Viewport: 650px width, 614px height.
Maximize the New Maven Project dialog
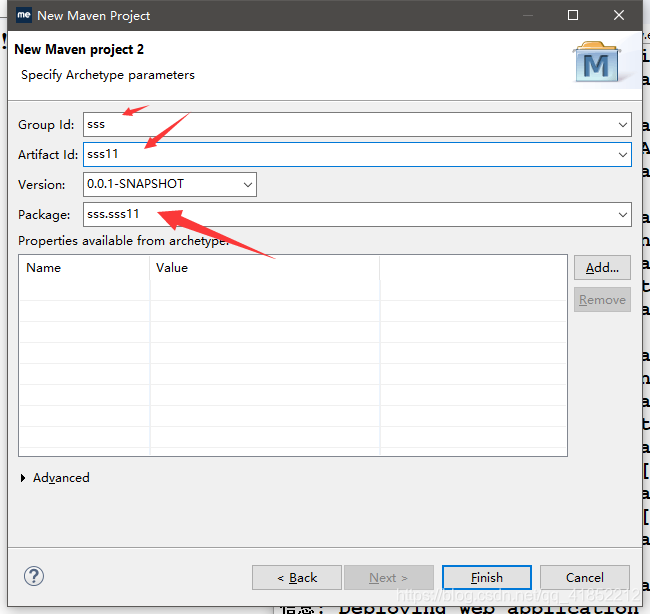tap(573, 15)
